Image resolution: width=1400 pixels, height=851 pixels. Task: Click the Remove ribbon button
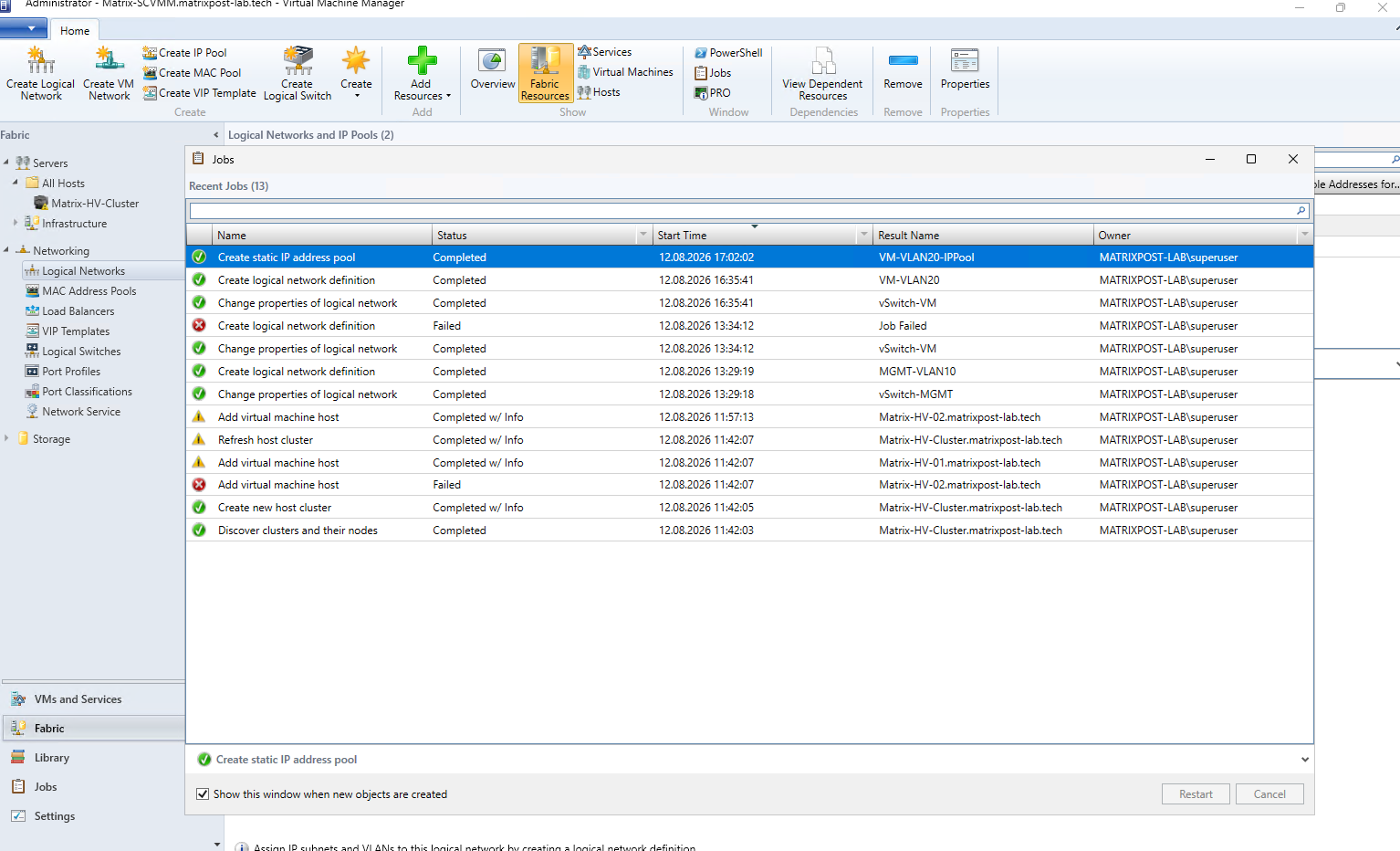pyautogui.click(x=903, y=71)
